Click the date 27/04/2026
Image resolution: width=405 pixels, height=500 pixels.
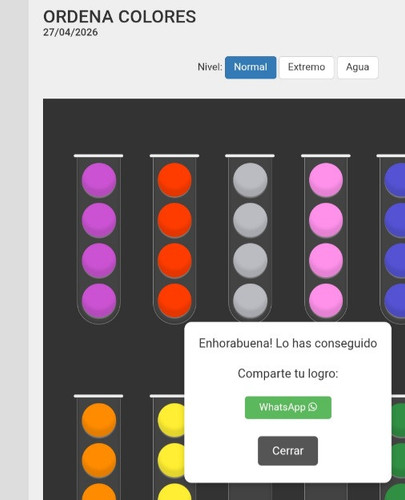[70, 32]
